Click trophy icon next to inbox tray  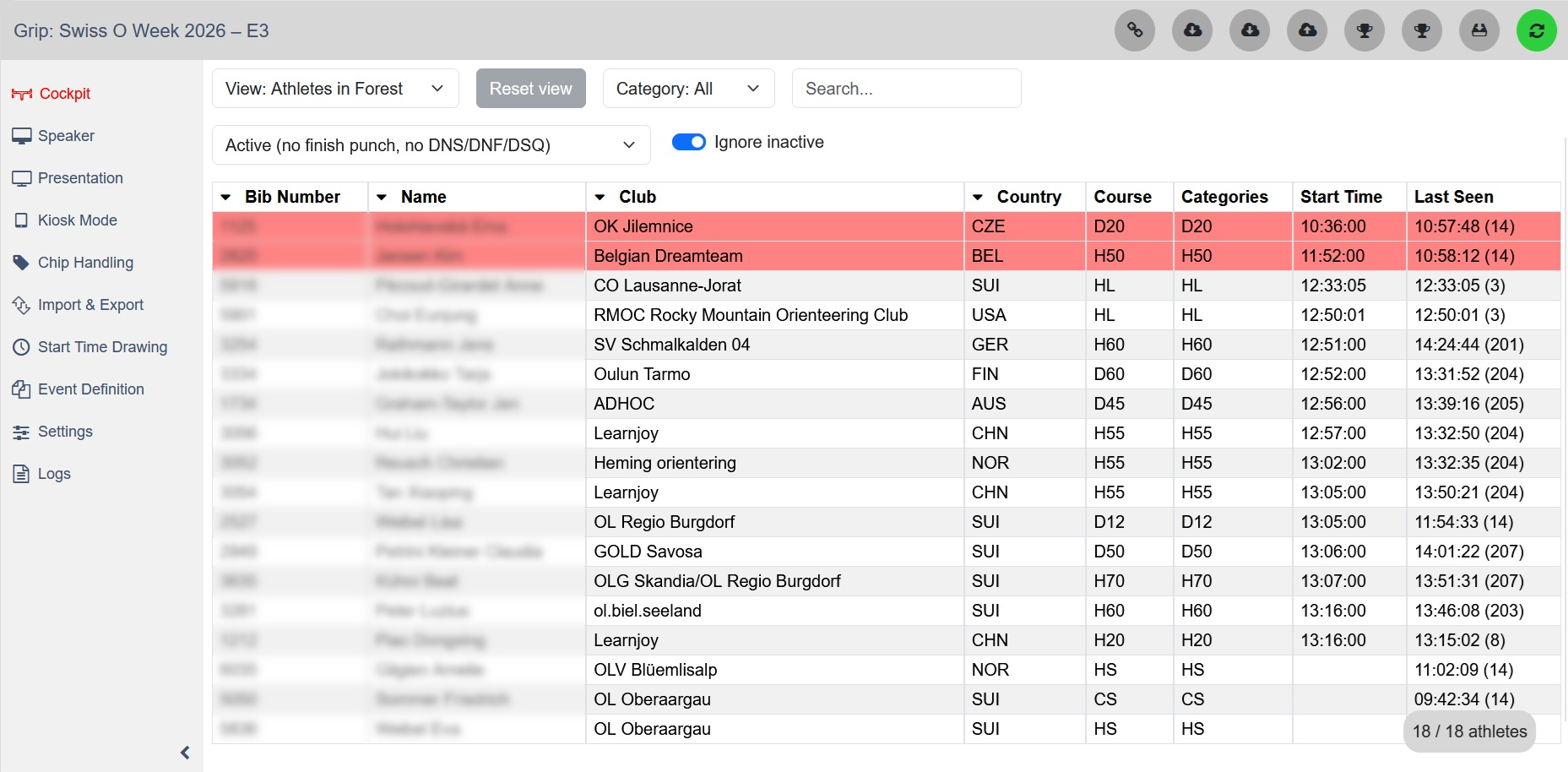click(x=1422, y=30)
